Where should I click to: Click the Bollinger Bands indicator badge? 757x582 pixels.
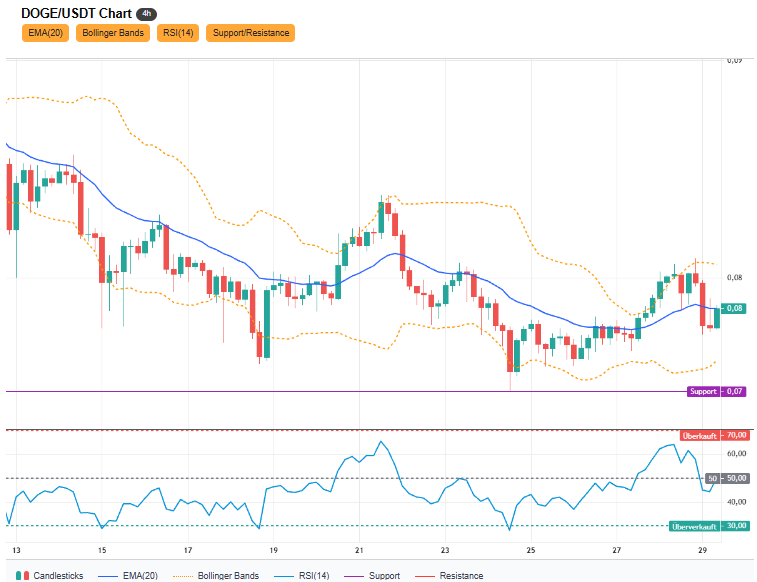tap(113, 33)
